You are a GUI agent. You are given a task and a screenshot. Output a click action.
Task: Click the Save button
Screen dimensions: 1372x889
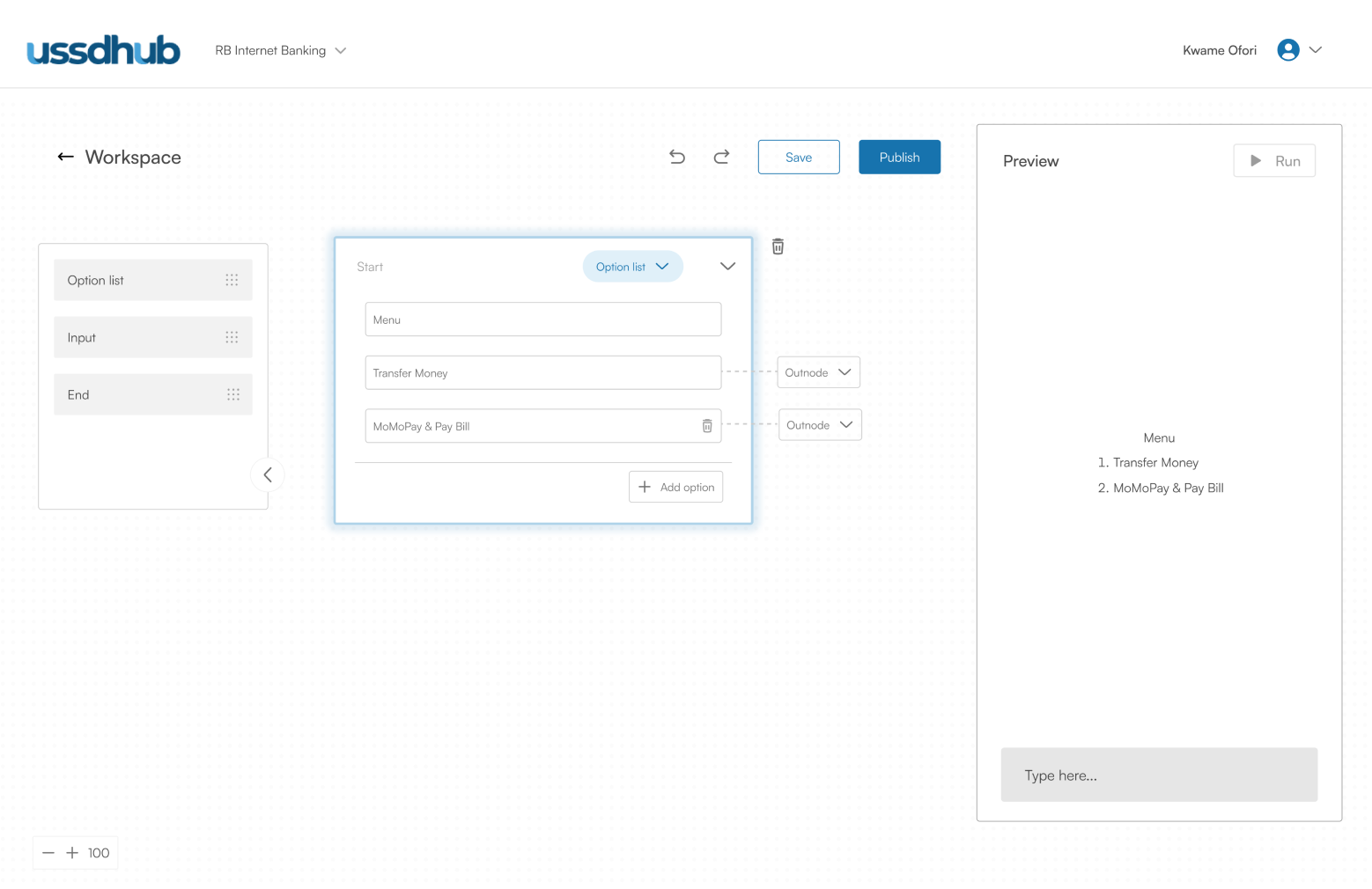[x=799, y=157]
